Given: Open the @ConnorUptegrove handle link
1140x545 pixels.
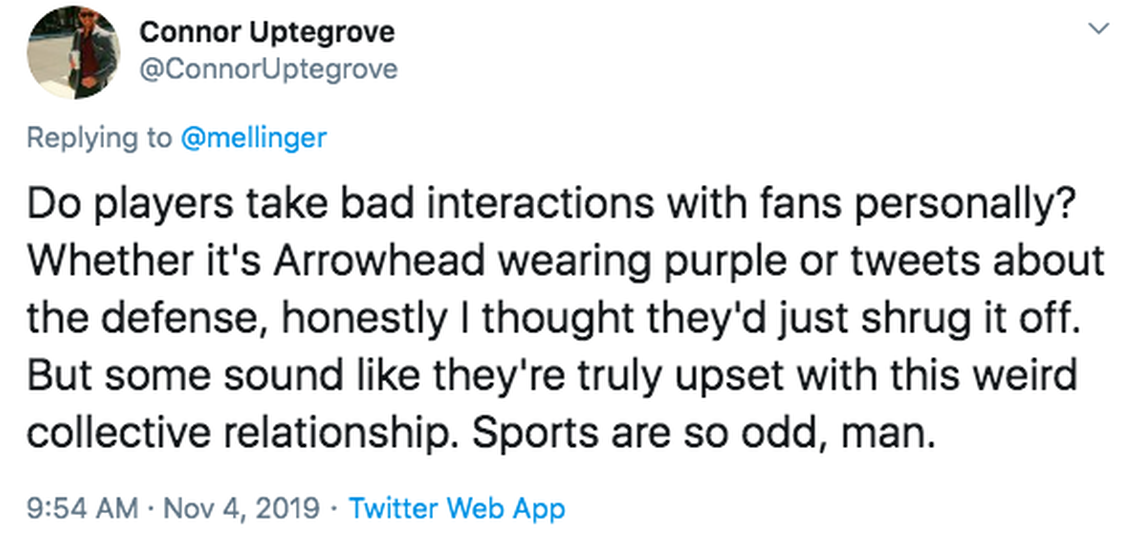Looking at the screenshot, I should point(268,68).
